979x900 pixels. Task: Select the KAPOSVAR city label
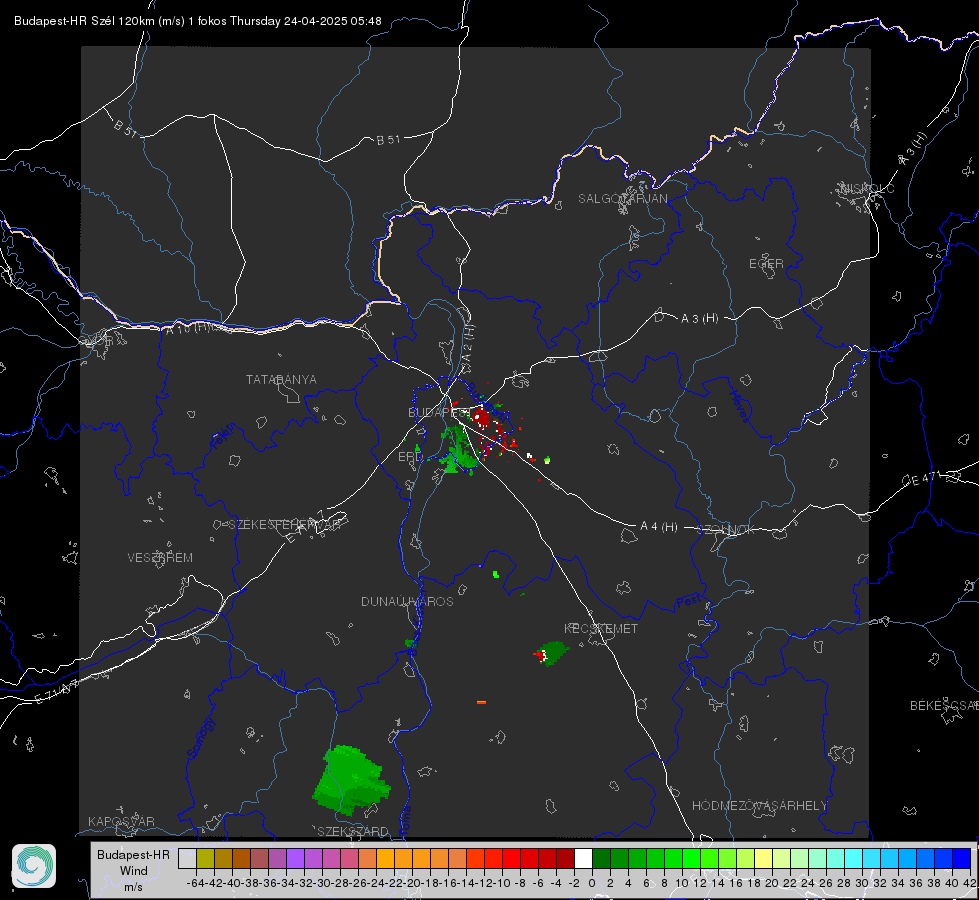[x=121, y=821]
